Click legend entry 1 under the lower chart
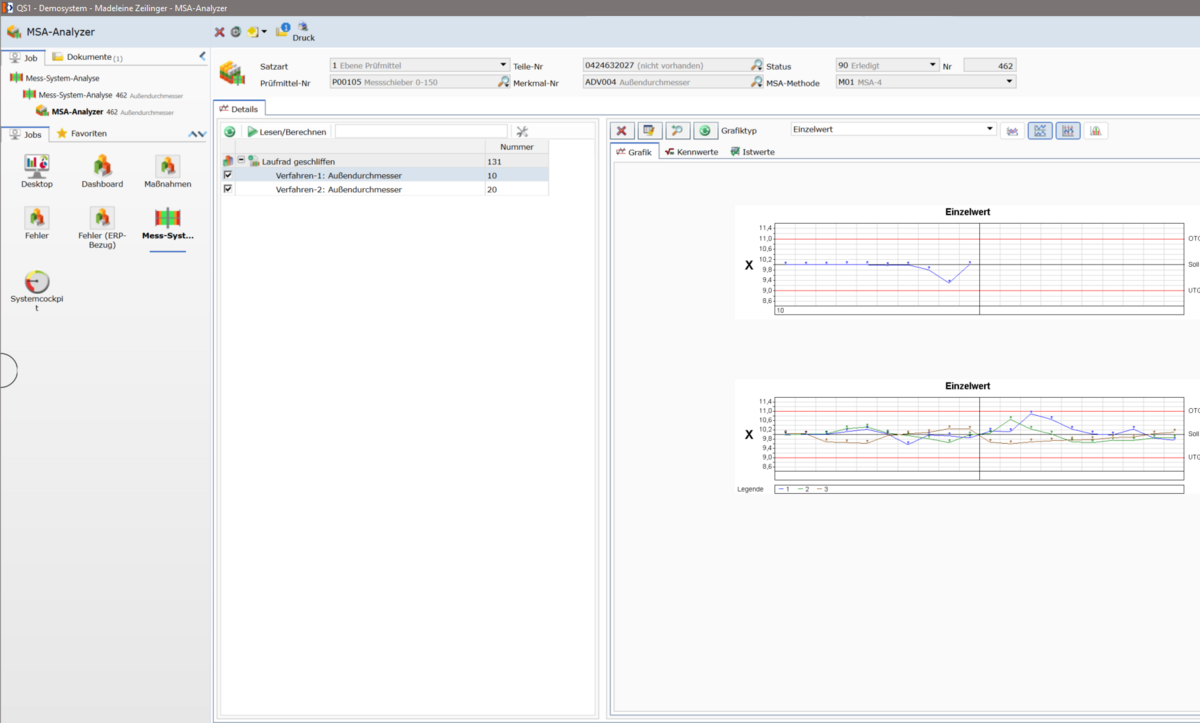This screenshot has height=723, width=1200. (783, 489)
